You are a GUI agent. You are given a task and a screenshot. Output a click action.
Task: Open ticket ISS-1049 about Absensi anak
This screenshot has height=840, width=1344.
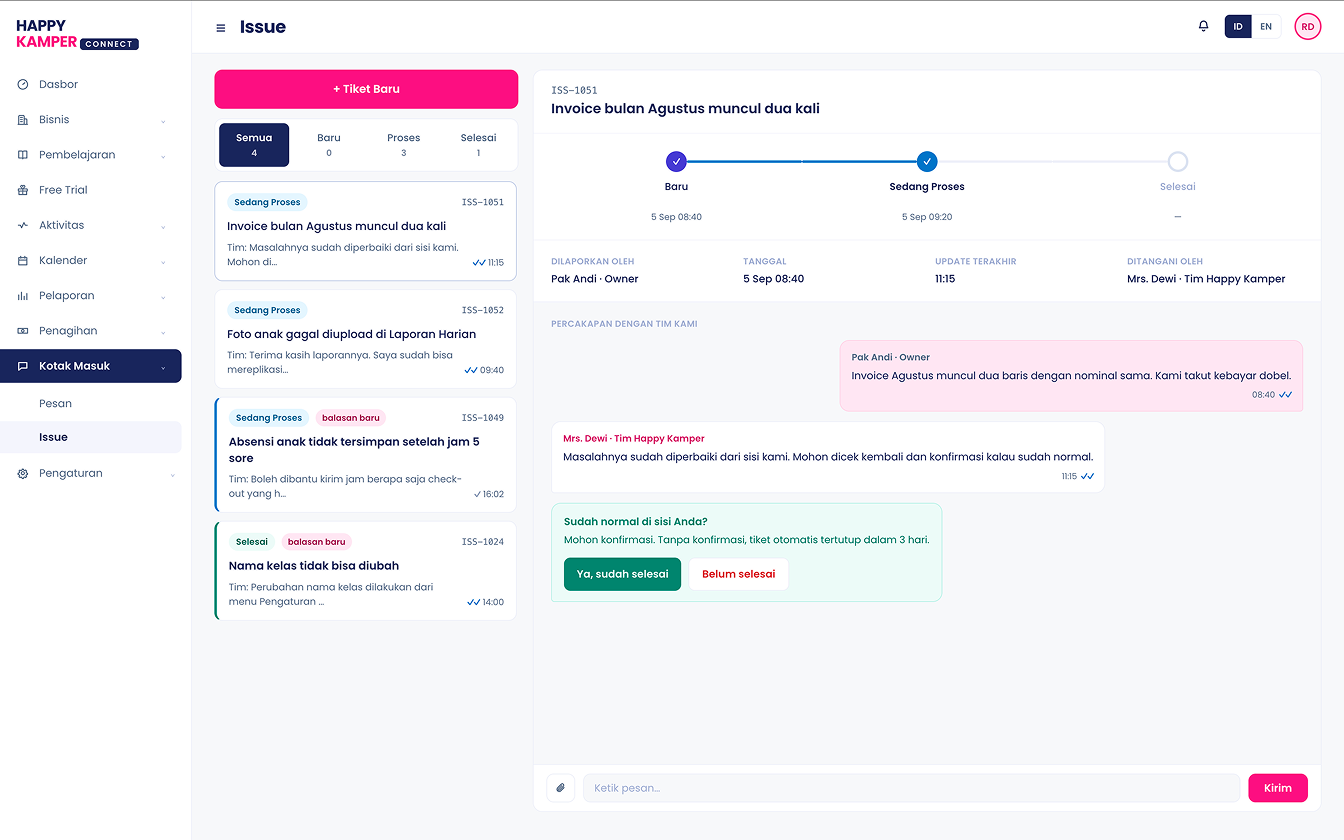[365, 455]
